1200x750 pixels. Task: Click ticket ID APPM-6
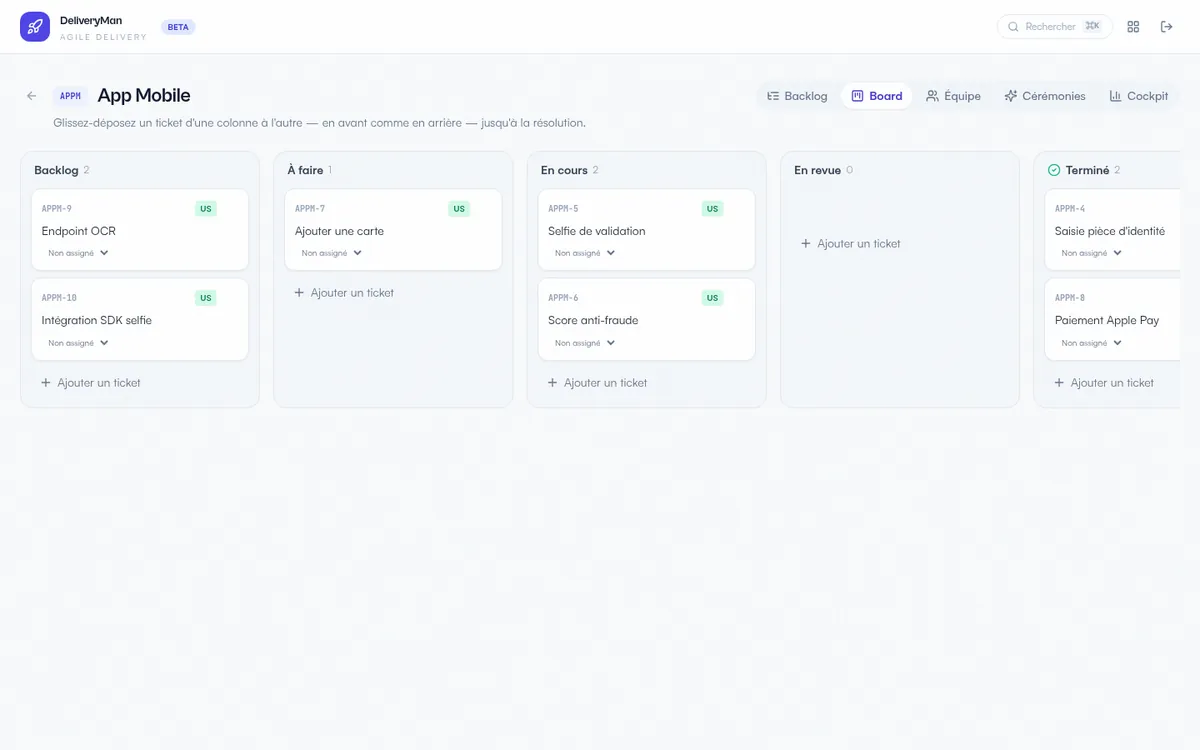point(563,298)
